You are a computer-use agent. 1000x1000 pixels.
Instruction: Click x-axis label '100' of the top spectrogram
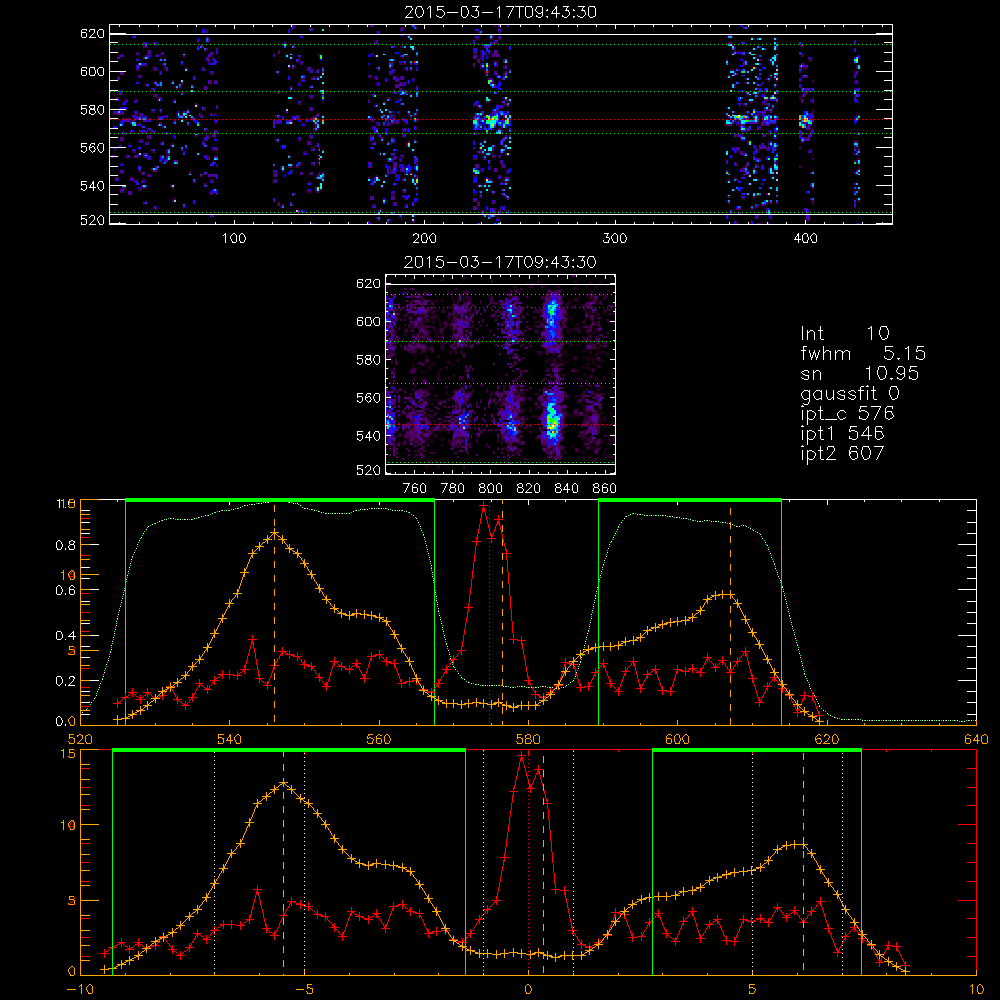pos(234,239)
